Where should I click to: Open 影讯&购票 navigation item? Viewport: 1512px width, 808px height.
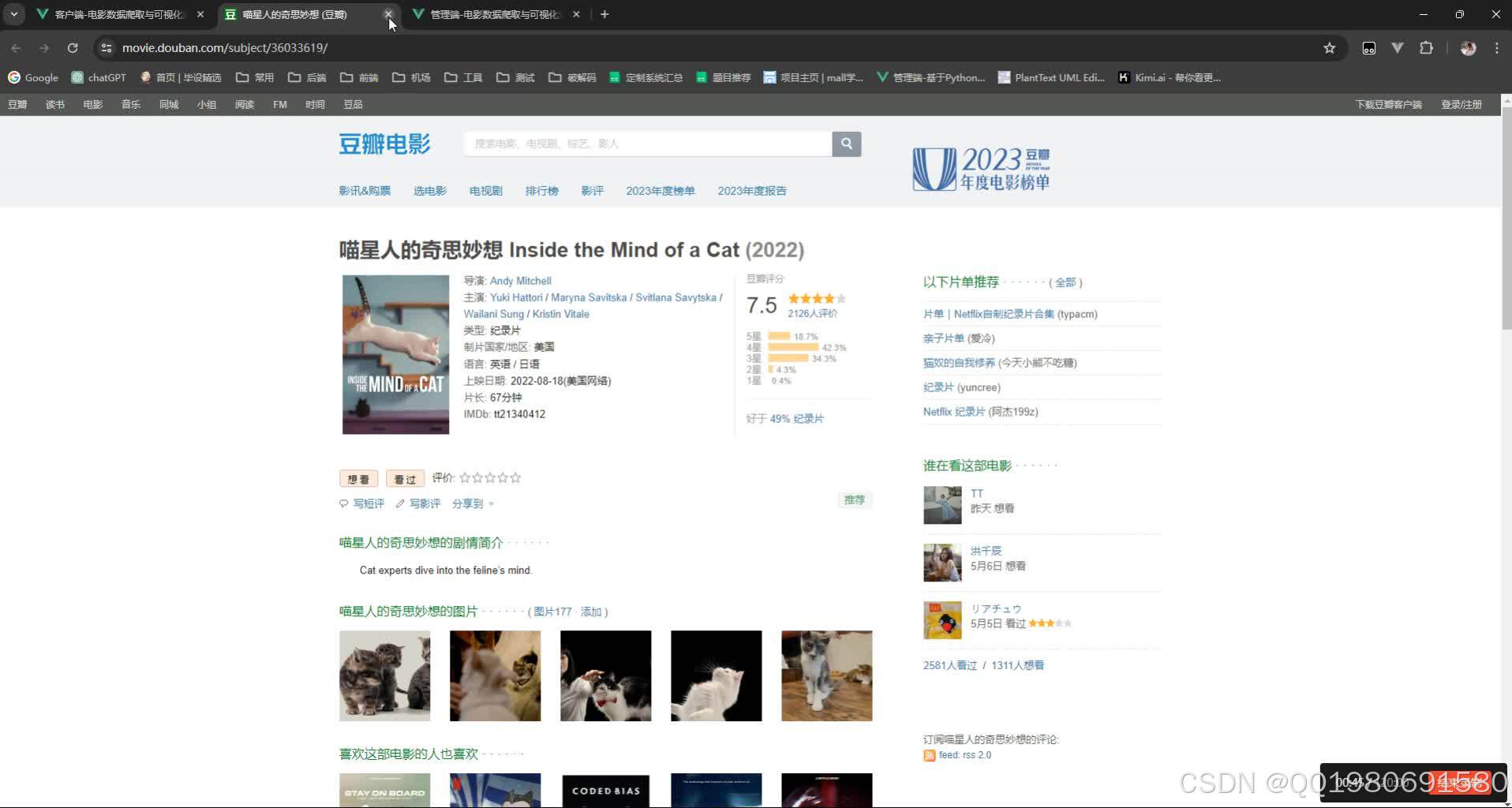pyautogui.click(x=365, y=191)
